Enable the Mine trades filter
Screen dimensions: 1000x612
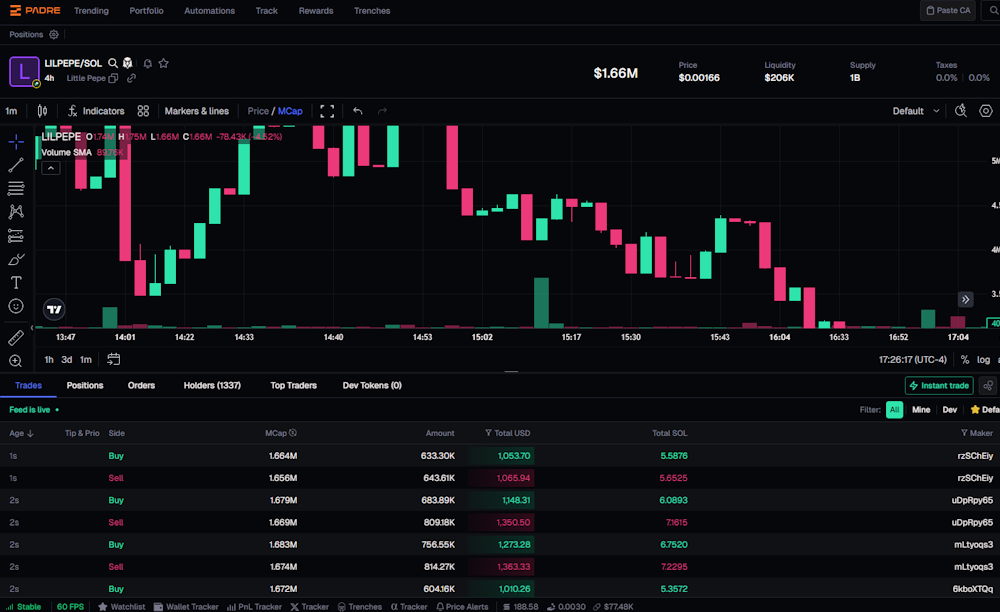click(x=921, y=409)
